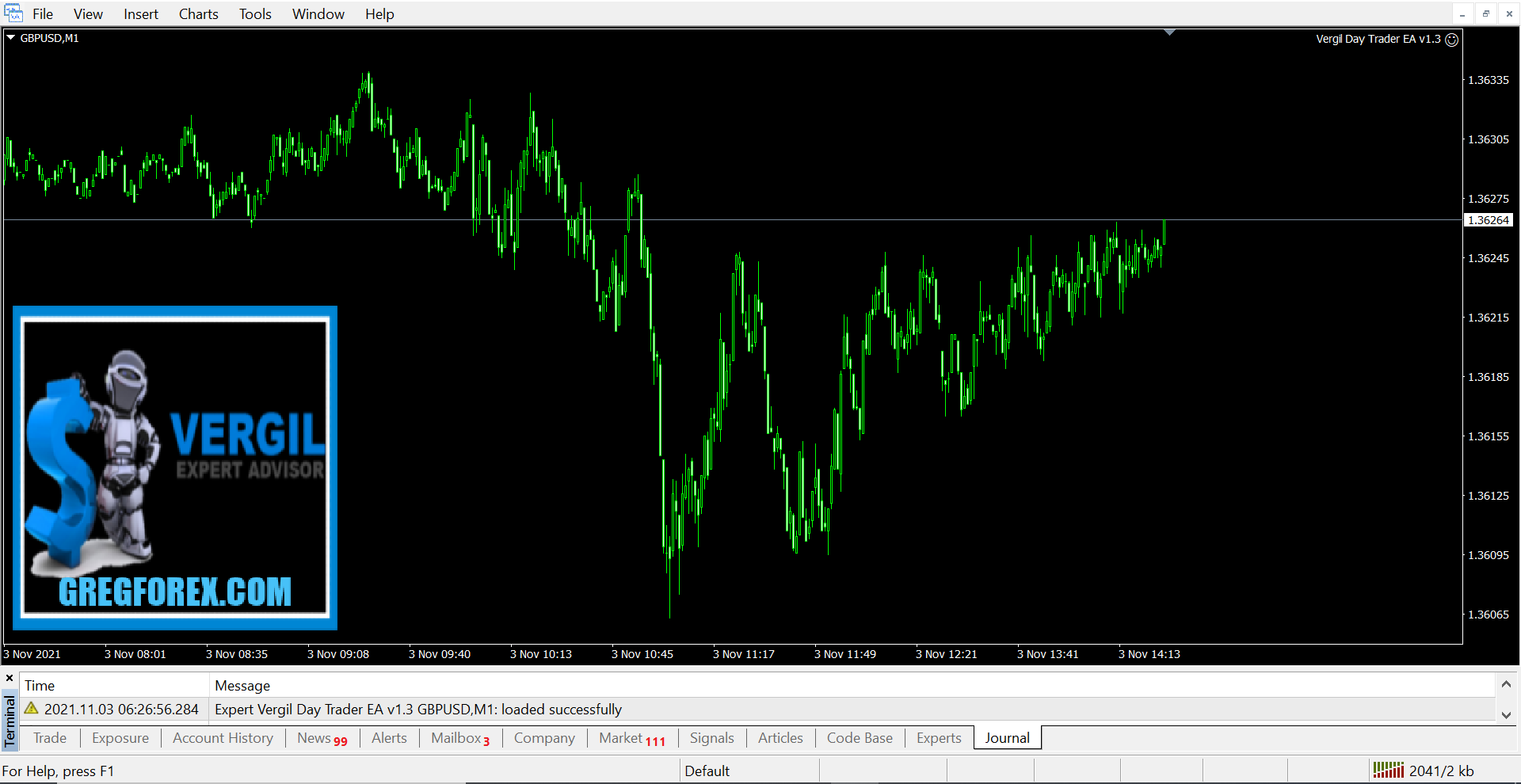The height and width of the screenshot is (784, 1521).
Task: Click the smiley icon next to Vergil Day Trader EA
Action: tap(1451, 40)
